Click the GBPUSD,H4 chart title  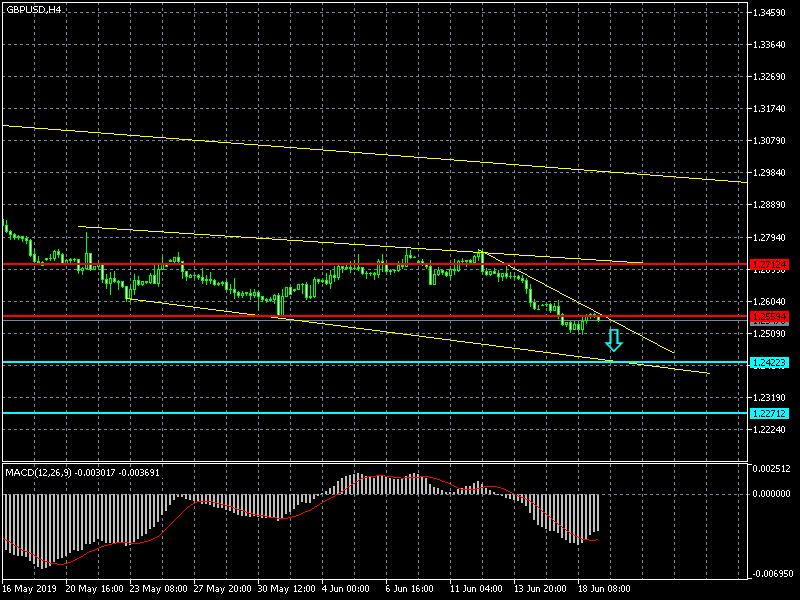click(32, 9)
